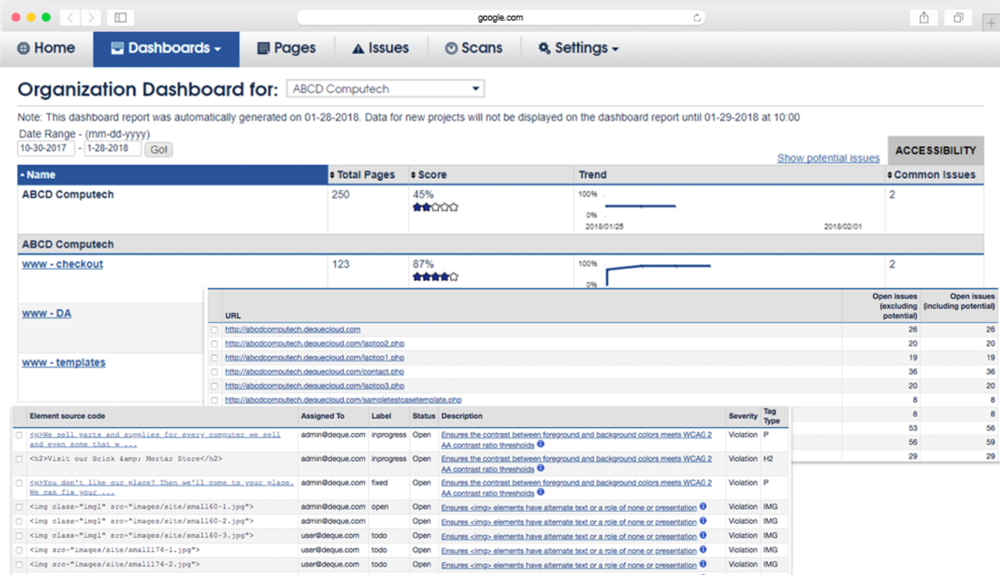
Task: Click the Pages document icon
Action: (263, 48)
